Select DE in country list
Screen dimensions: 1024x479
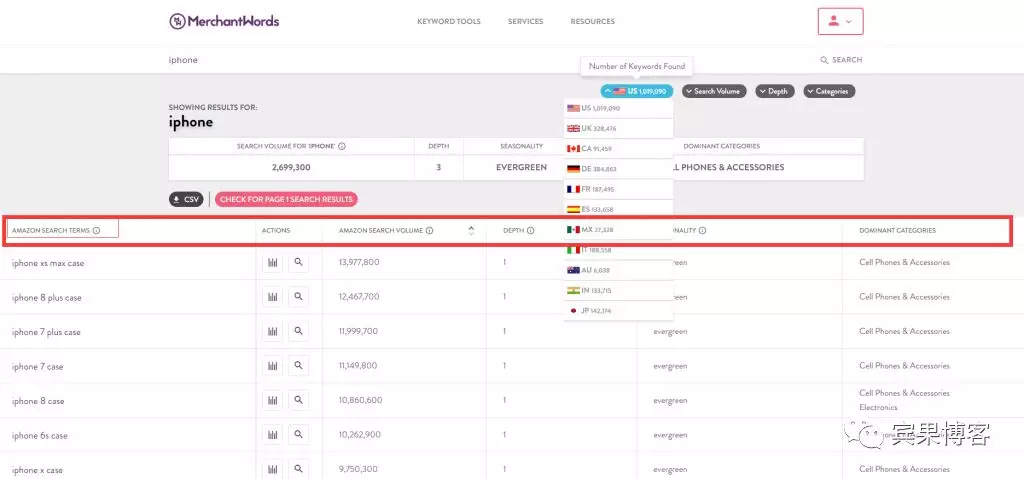pyautogui.click(x=618, y=169)
